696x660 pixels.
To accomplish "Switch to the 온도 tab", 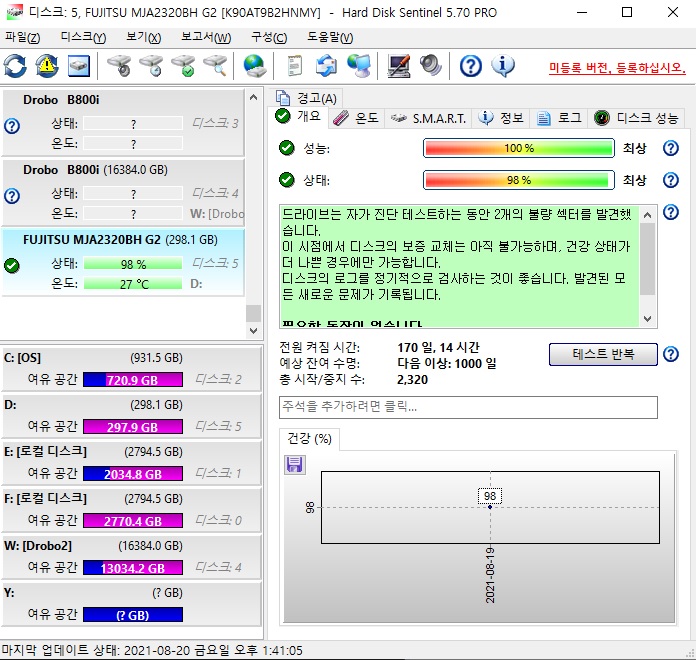I will coord(356,118).
